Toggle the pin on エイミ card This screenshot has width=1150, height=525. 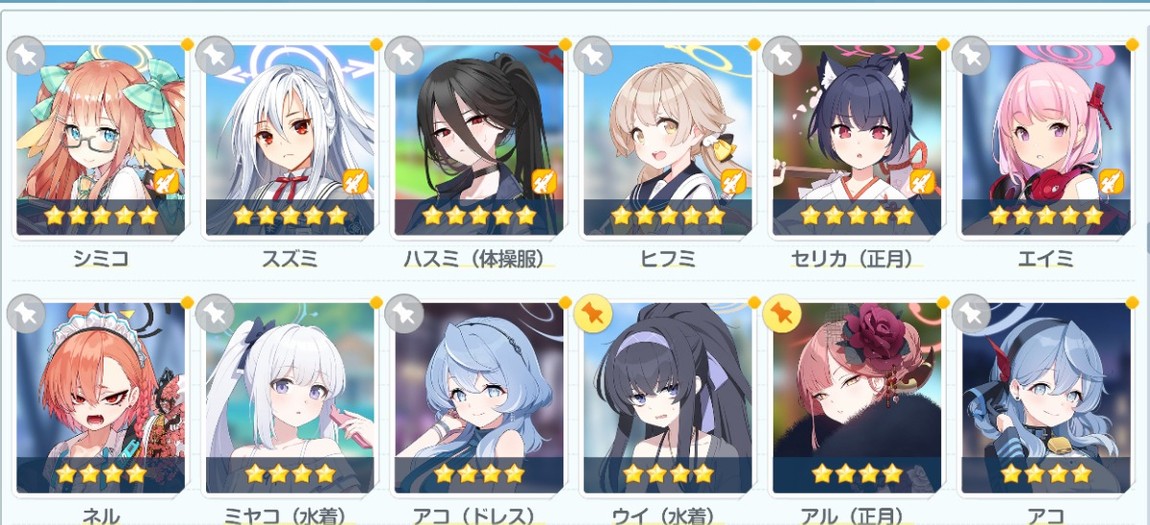[971, 55]
